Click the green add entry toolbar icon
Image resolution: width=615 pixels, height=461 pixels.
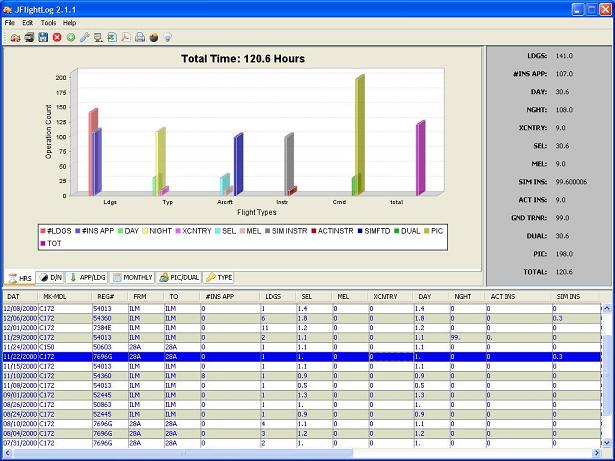click(x=71, y=37)
